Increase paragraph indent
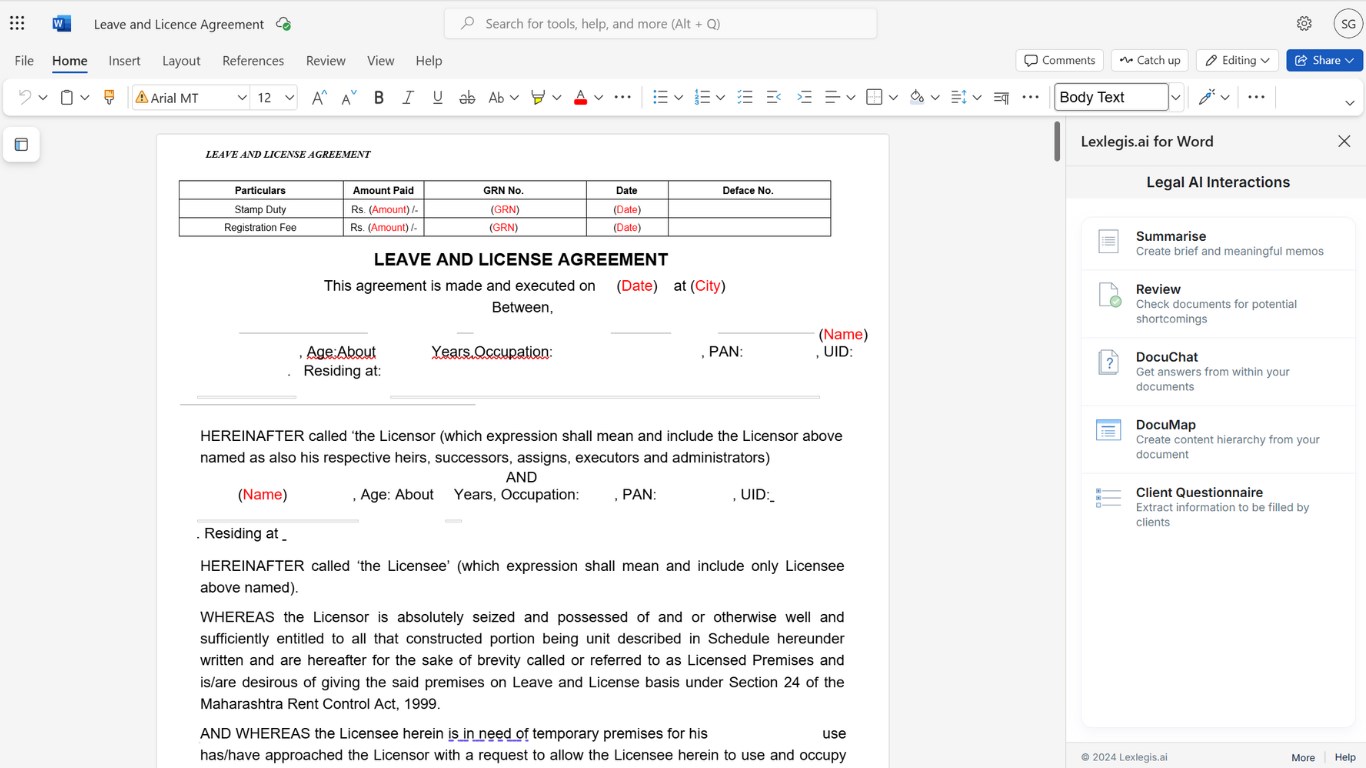The height and width of the screenshot is (768, 1366). (804, 97)
